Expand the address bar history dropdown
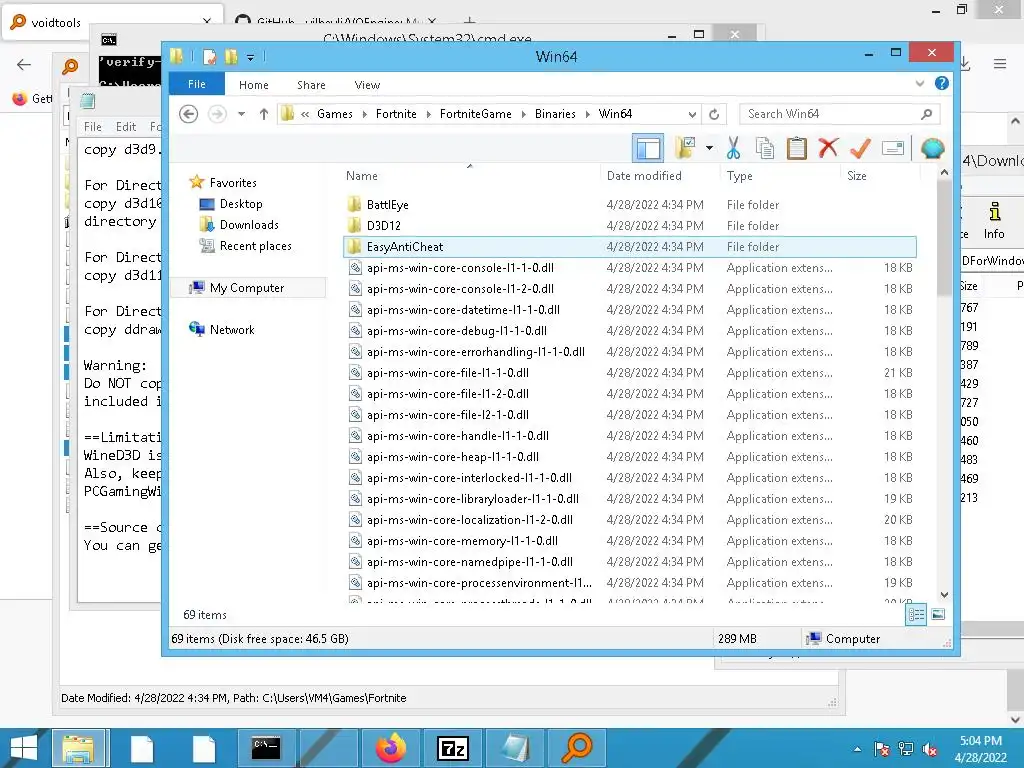 click(692, 114)
